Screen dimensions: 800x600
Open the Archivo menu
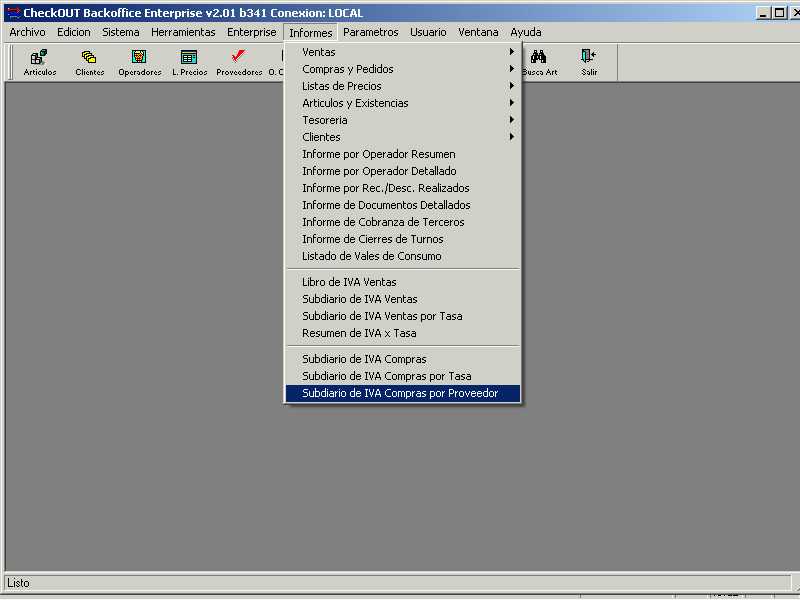tap(28, 32)
